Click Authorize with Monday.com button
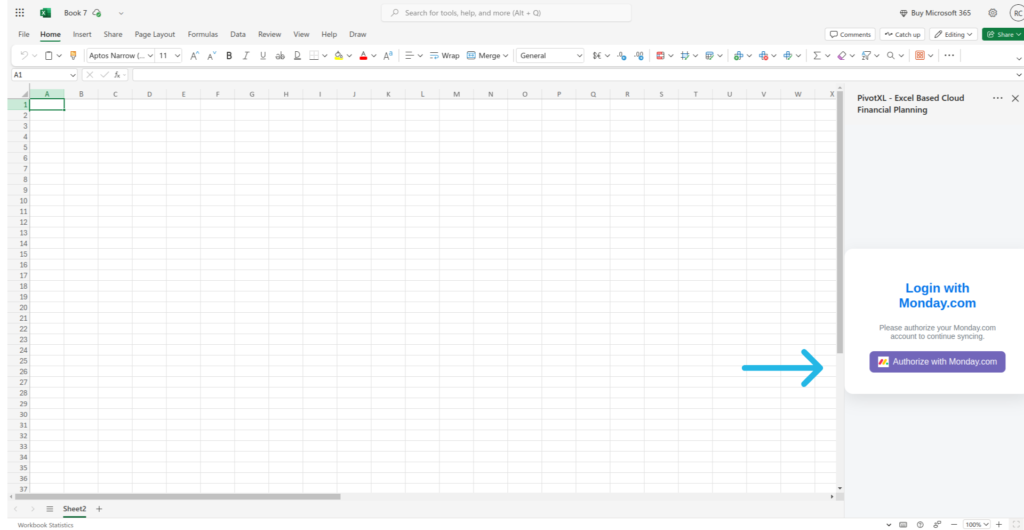 click(937, 362)
